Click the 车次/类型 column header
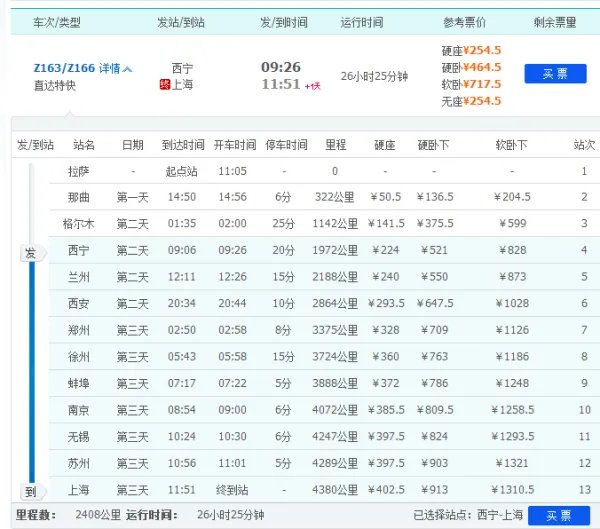Image resolution: width=600 pixels, height=529 pixels. point(57,23)
